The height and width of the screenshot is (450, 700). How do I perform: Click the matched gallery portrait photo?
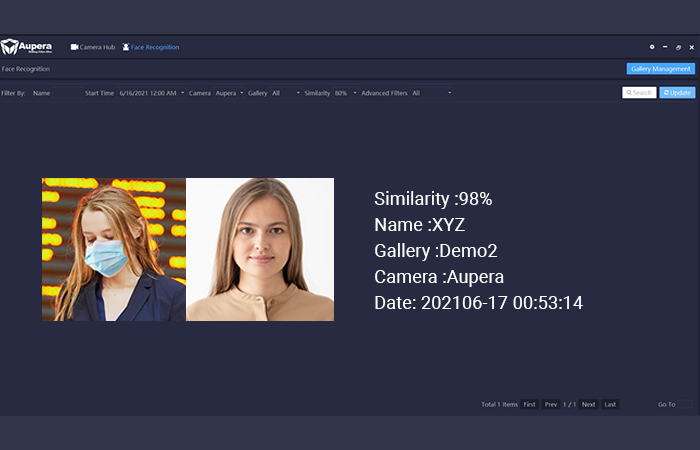pos(260,249)
